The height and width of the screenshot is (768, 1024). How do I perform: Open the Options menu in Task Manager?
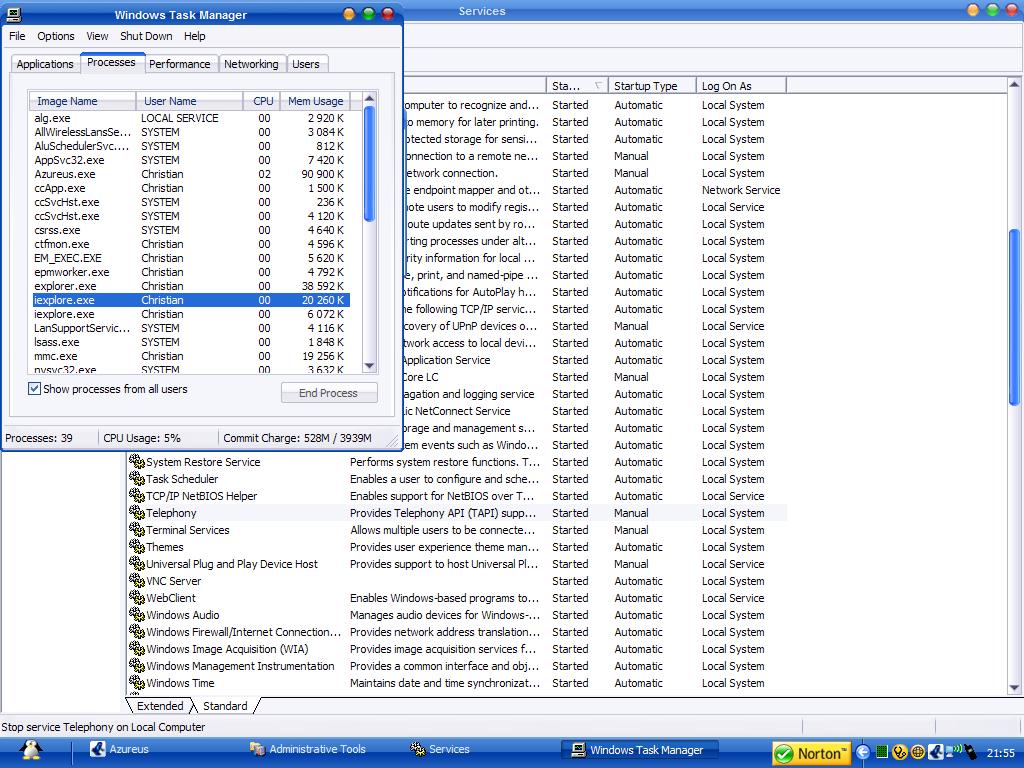tap(56, 36)
